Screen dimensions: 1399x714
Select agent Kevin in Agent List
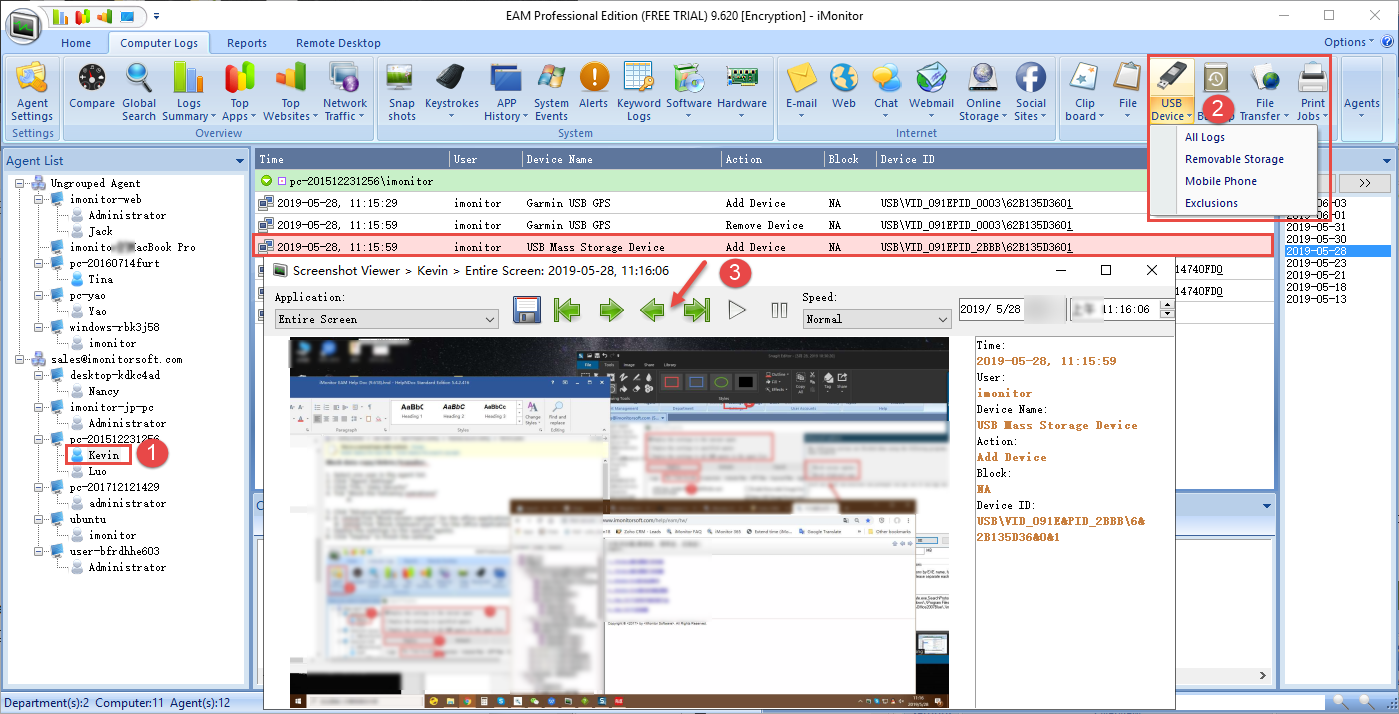(103, 455)
